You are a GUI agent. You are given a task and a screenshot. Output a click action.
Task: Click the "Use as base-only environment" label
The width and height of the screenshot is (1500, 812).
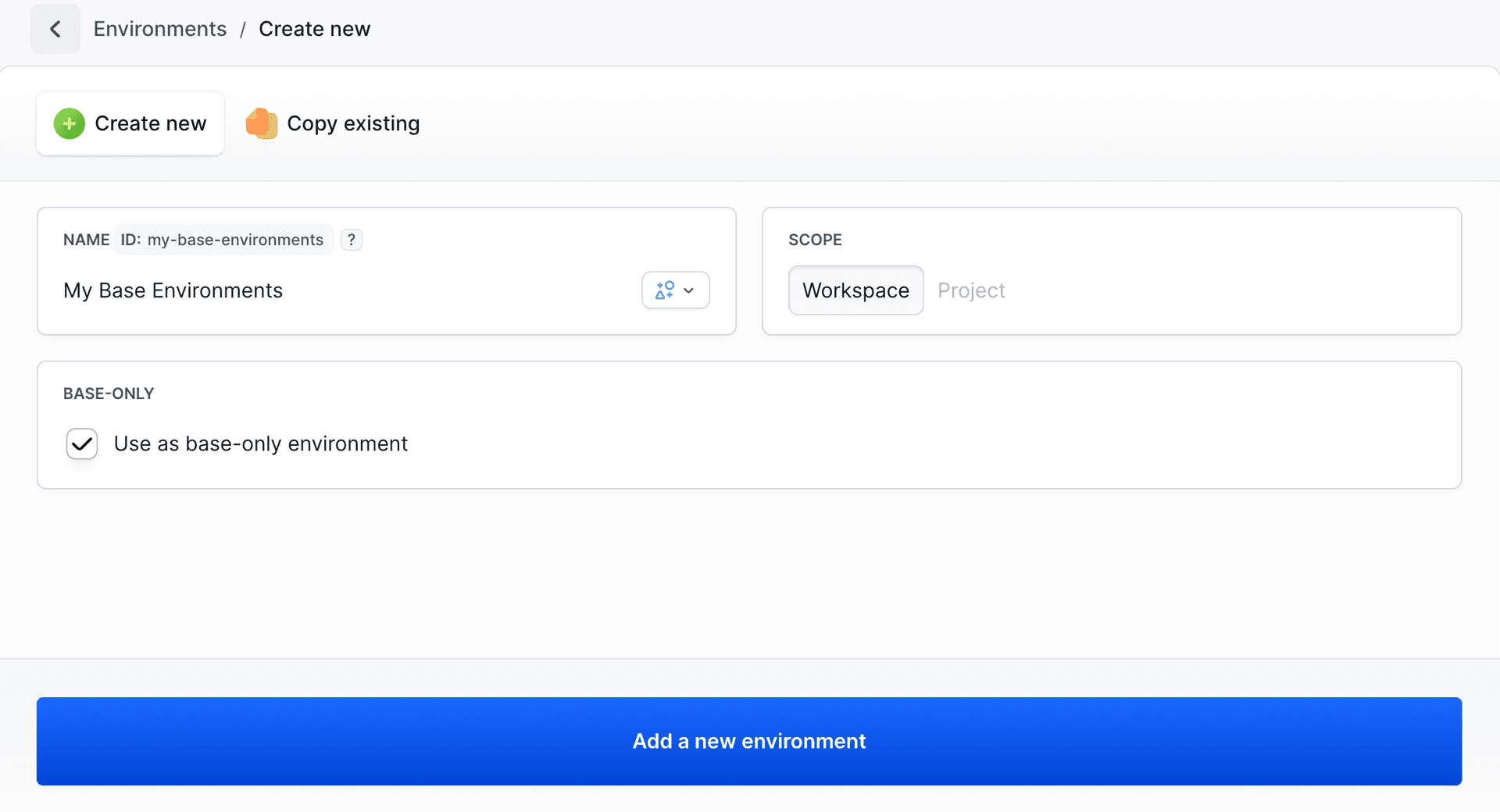(x=261, y=443)
